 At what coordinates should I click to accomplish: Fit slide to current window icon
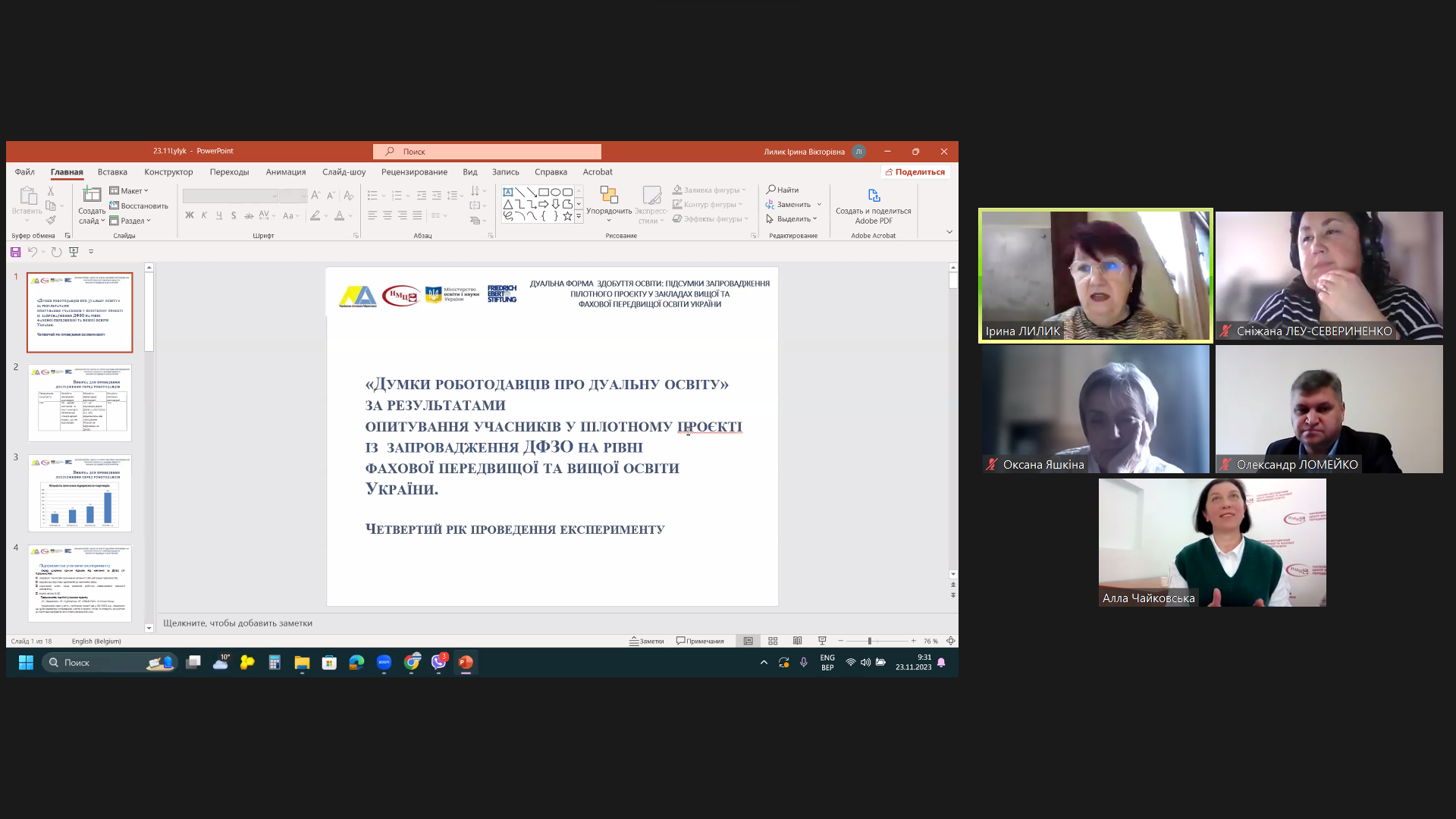click(951, 641)
